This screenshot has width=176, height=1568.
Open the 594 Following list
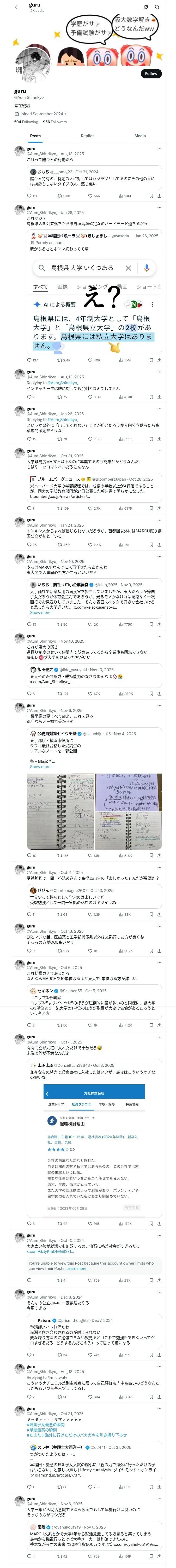pos(26,122)
